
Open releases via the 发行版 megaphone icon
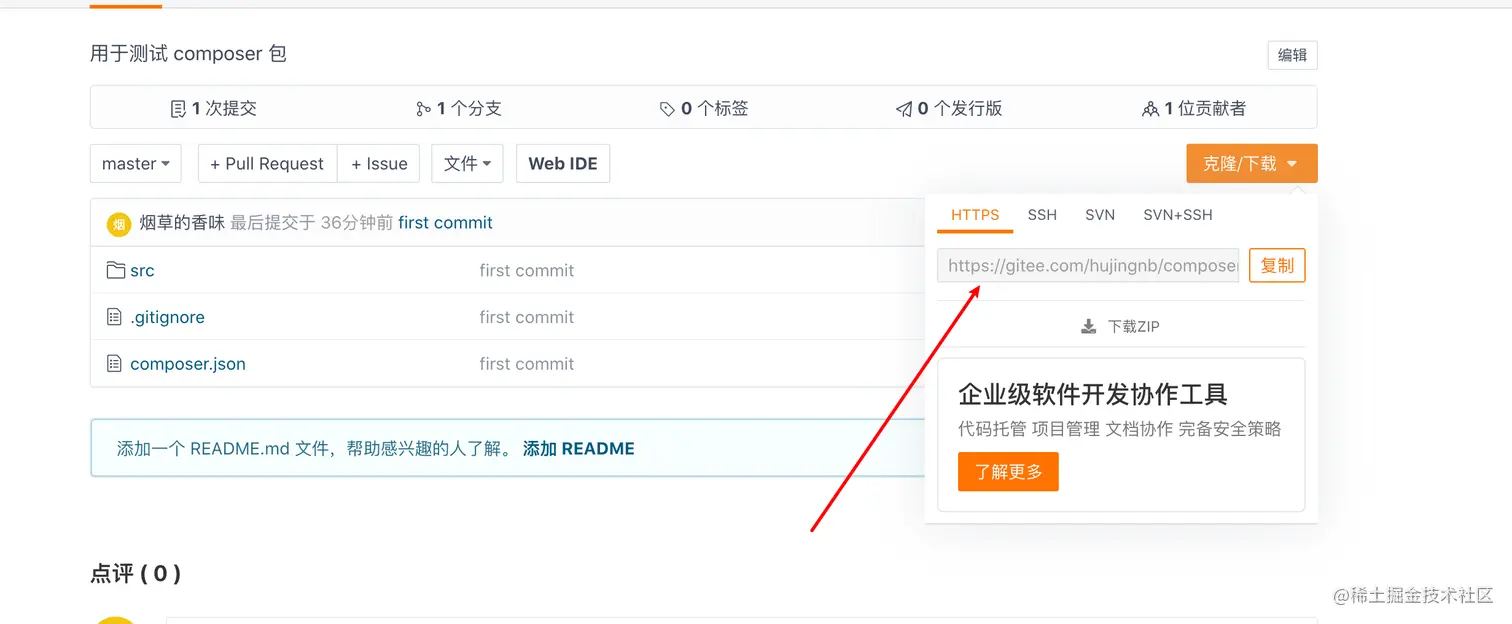pos(905,107)
